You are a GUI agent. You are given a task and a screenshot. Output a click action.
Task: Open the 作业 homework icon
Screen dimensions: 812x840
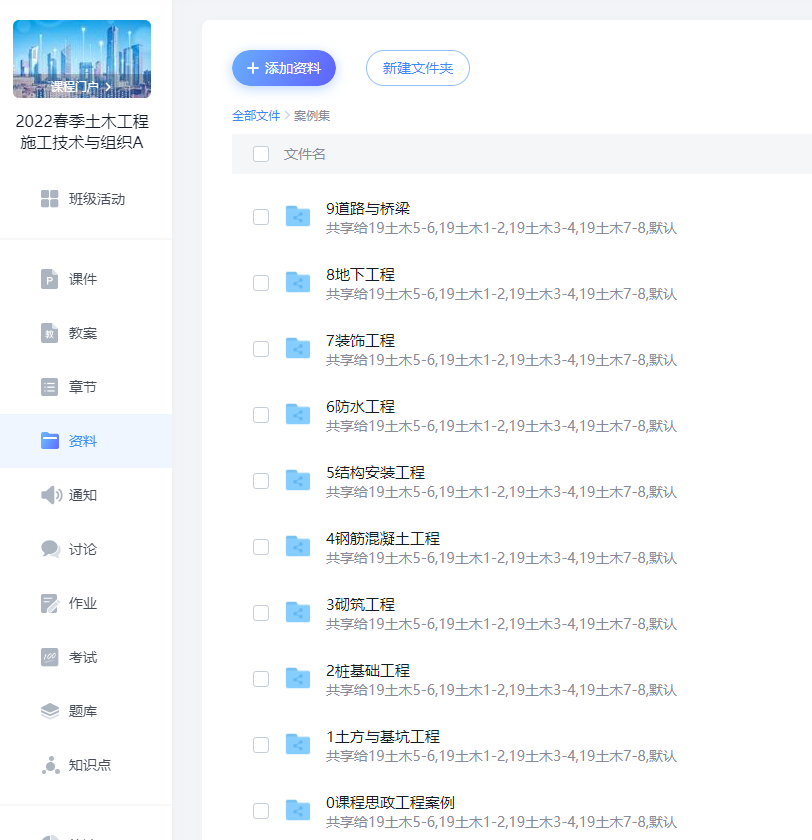(50, 603)
